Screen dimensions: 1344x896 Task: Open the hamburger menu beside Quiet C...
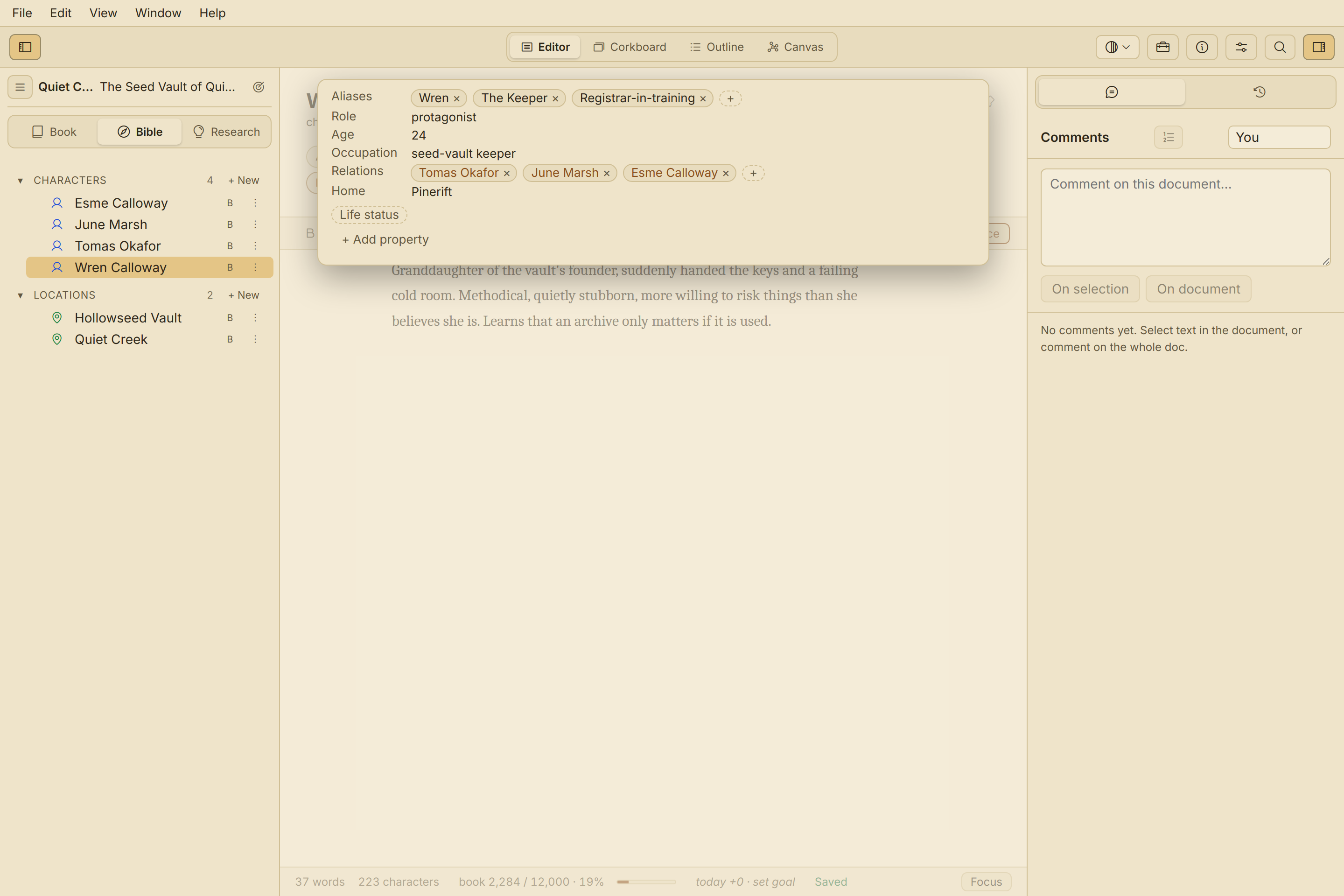click(x=20, y=87)
